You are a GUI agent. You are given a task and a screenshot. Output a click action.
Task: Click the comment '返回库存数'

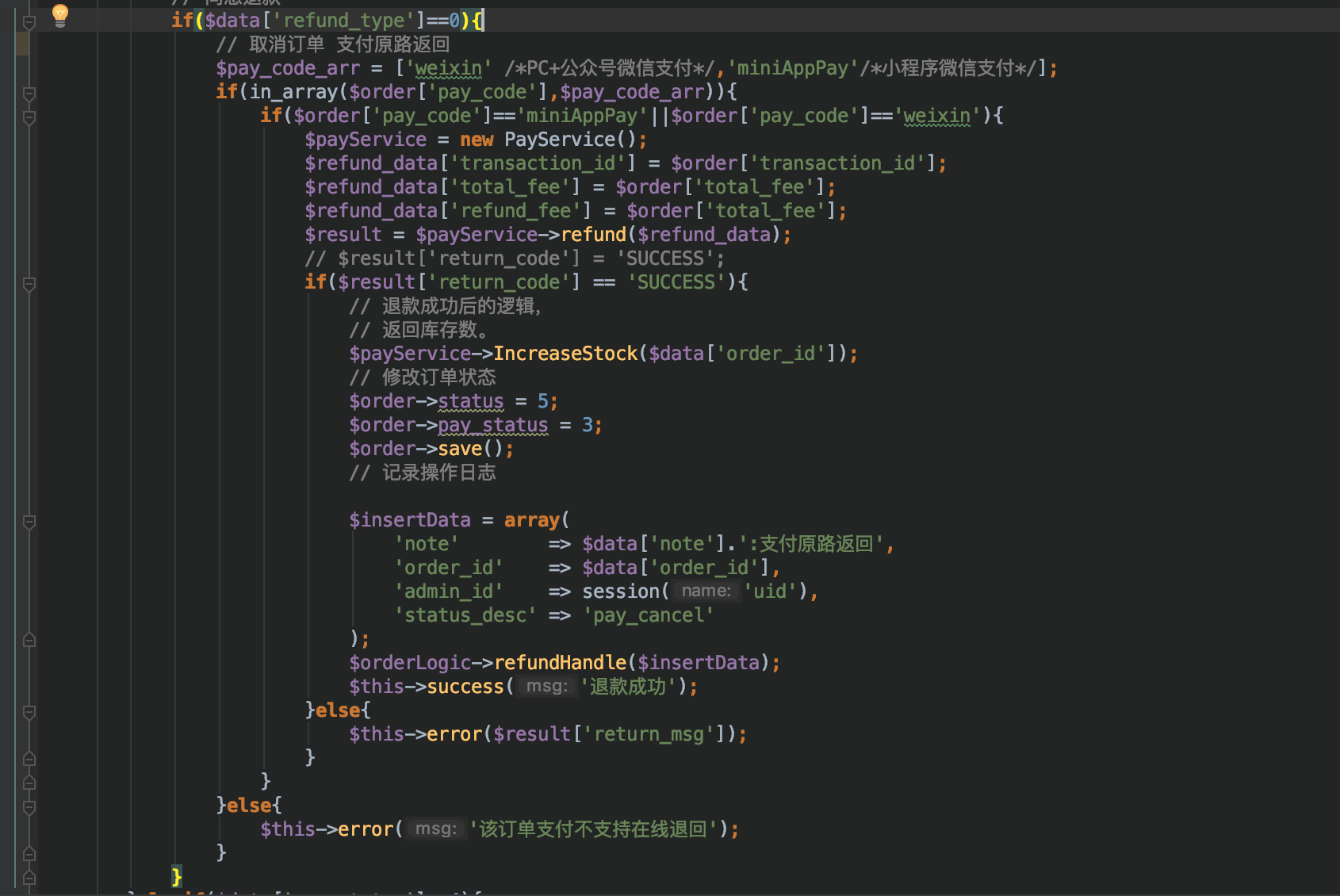419,330
